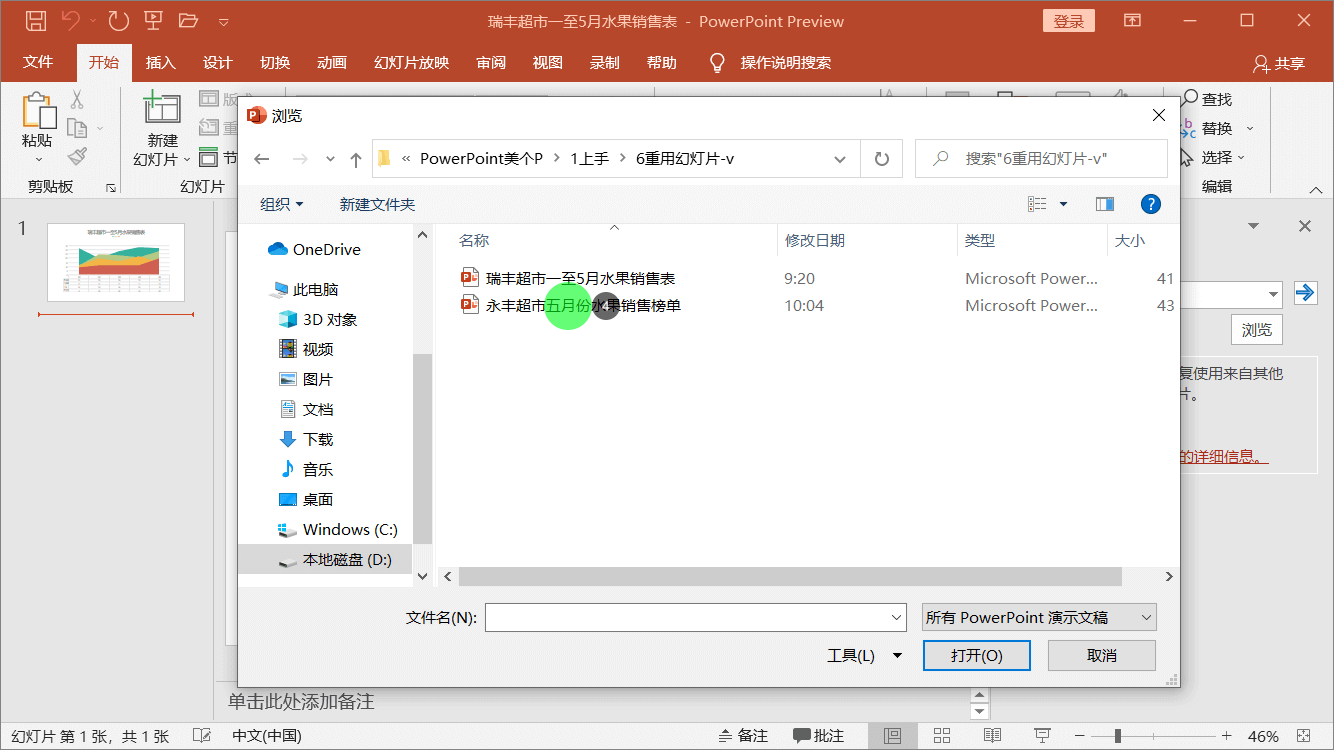Image resolution: width=1334 pixels, height=750 pixels.
Task: Save the presentation from Quick Access toolbar
Action: (36, 20)
